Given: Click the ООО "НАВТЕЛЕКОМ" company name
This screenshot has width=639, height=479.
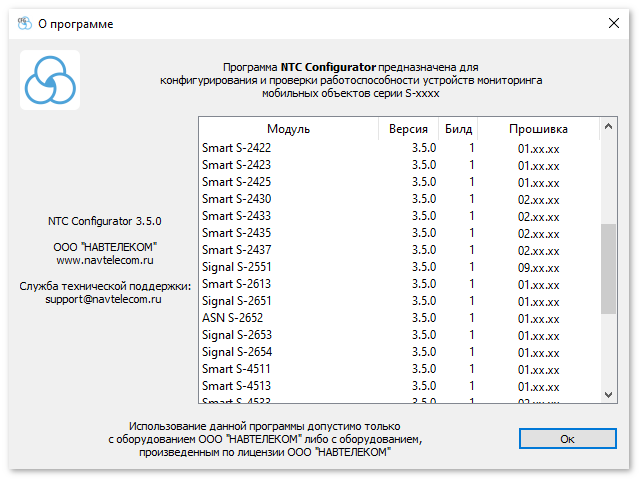Looking at the screenshot, I should [105, 247].
